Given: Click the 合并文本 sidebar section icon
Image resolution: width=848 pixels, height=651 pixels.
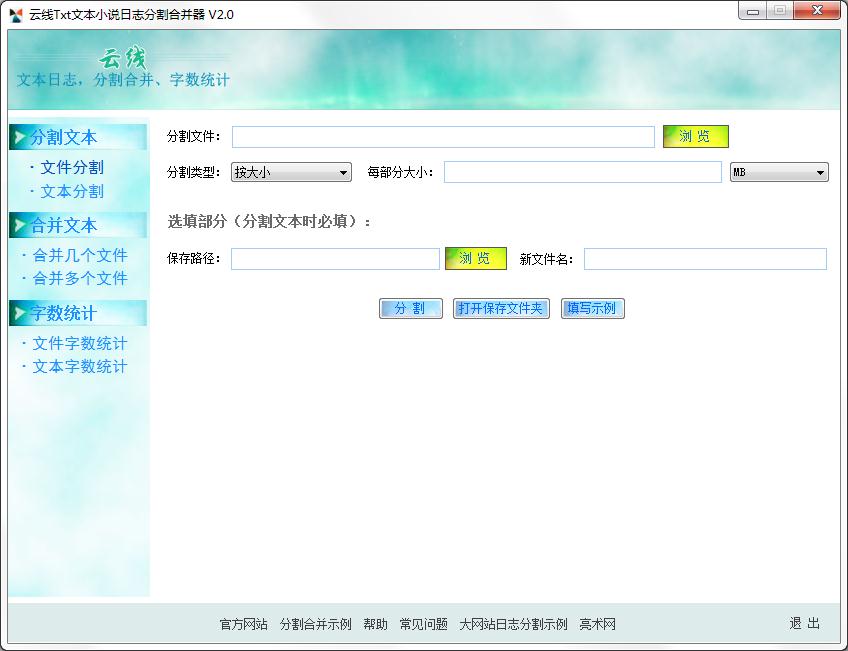Looking at the screenshot, I should pos(20,225).
